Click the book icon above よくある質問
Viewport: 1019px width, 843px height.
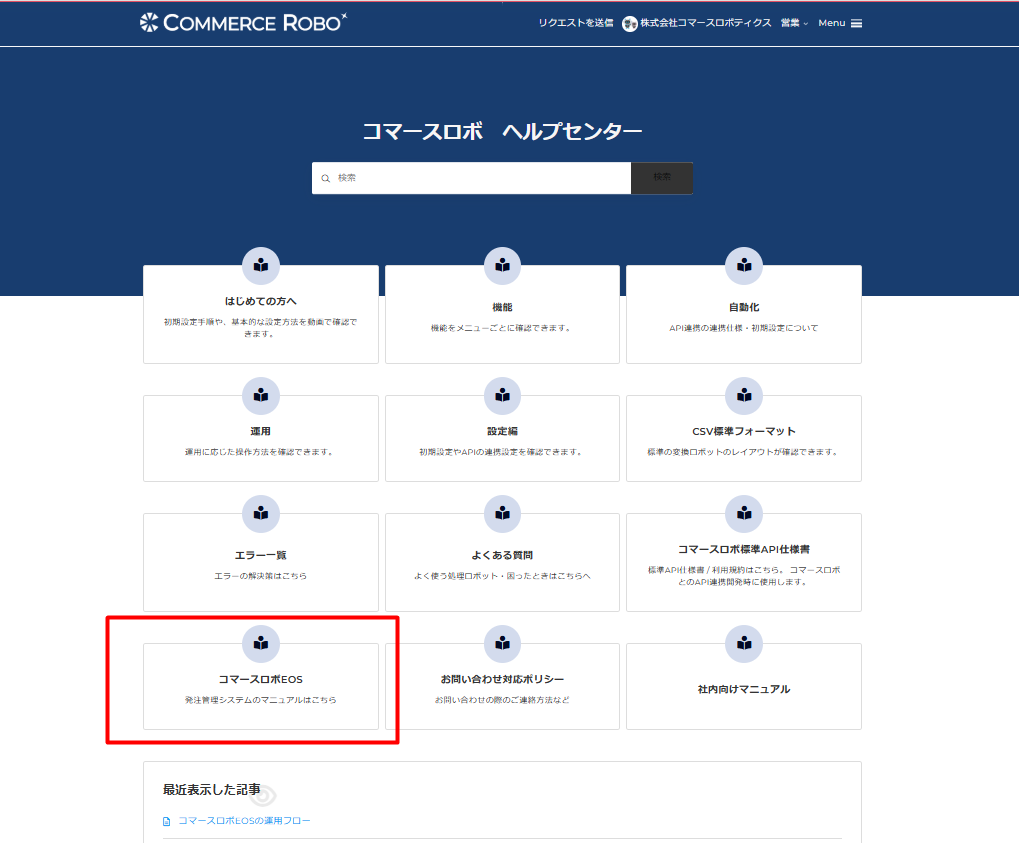tap(502, 513)
